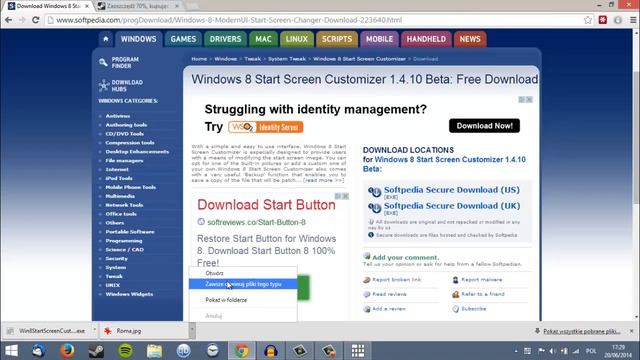Open File Explorer from the taskbar

pyautogui.click(x=154, y=351)
